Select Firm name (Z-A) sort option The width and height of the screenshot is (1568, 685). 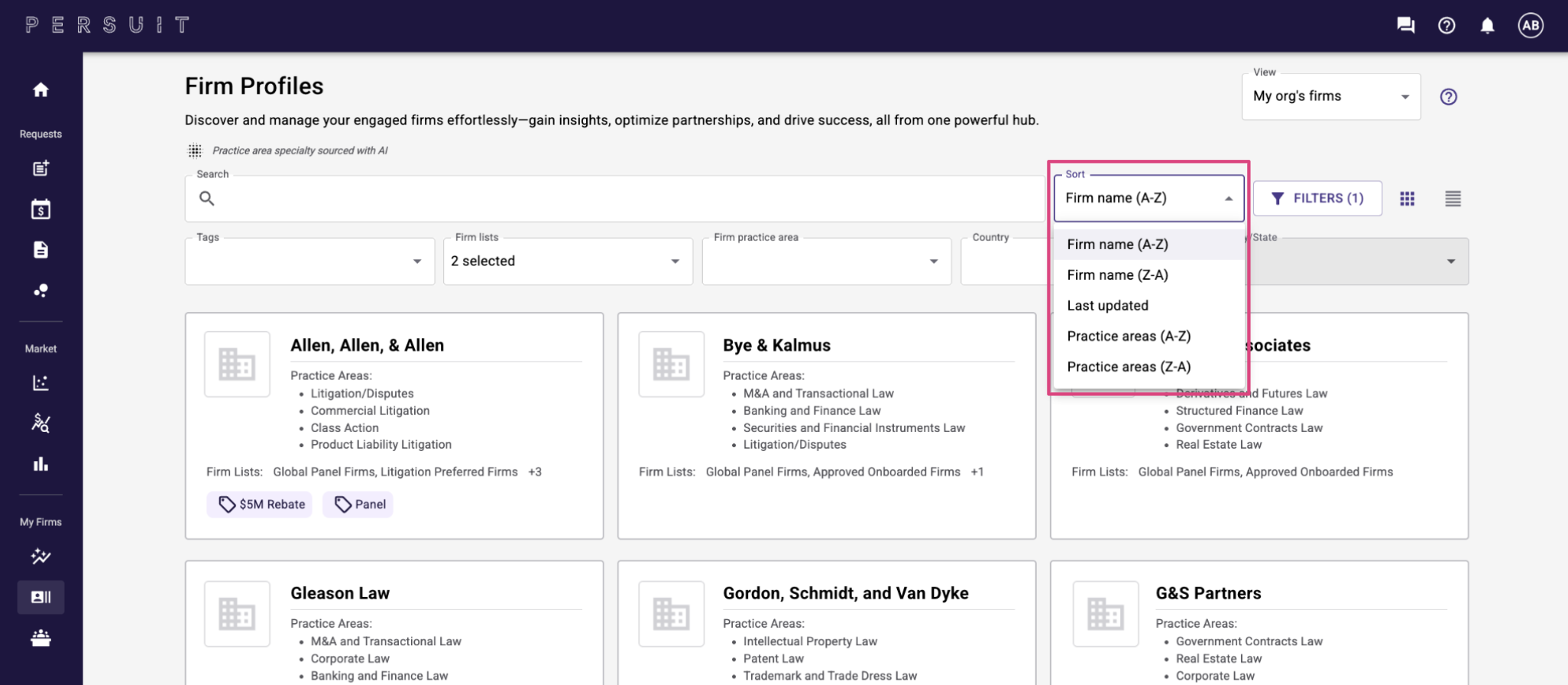click(x=1148, y=275)
